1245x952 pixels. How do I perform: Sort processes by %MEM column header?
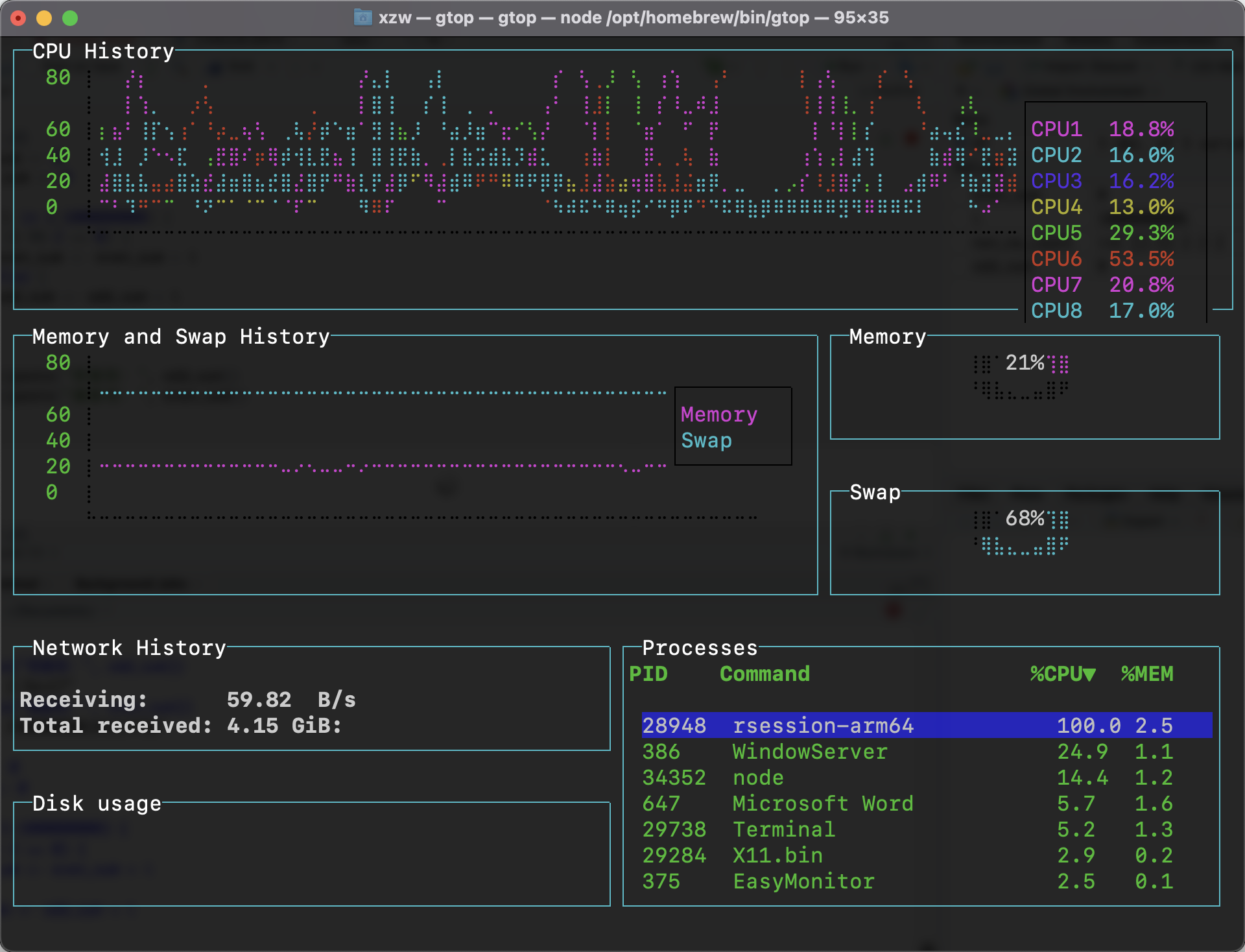click(x=1147, y=674)
